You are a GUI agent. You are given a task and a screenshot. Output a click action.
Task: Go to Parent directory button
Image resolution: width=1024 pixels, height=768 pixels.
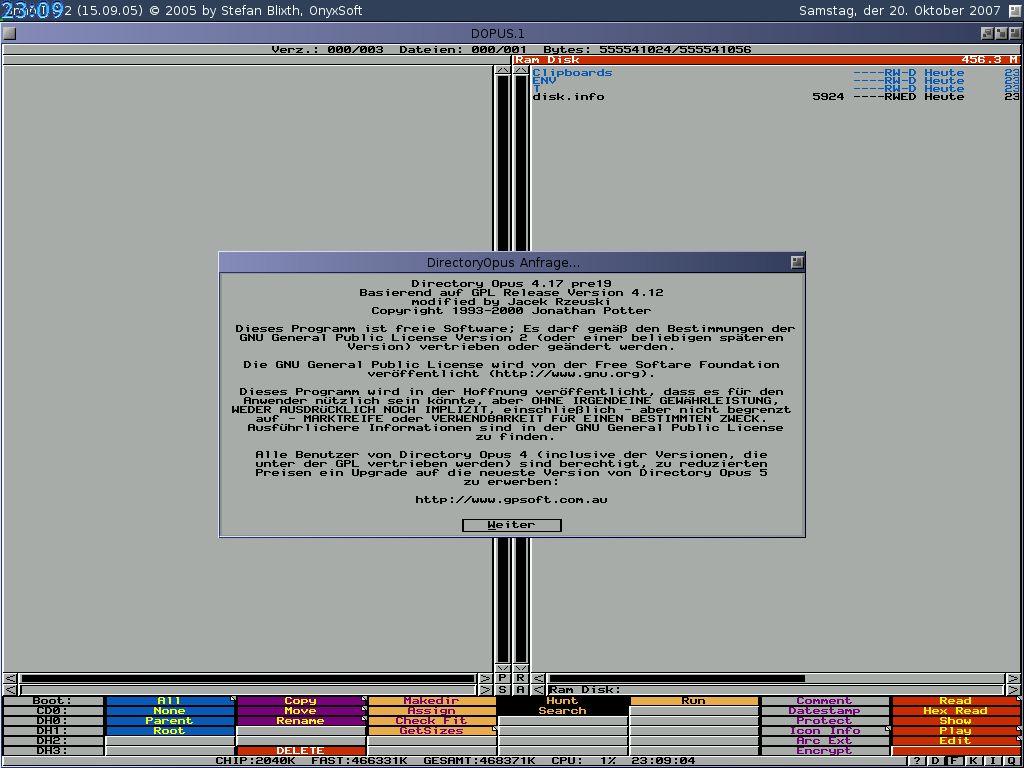click(x=170, y=721)
